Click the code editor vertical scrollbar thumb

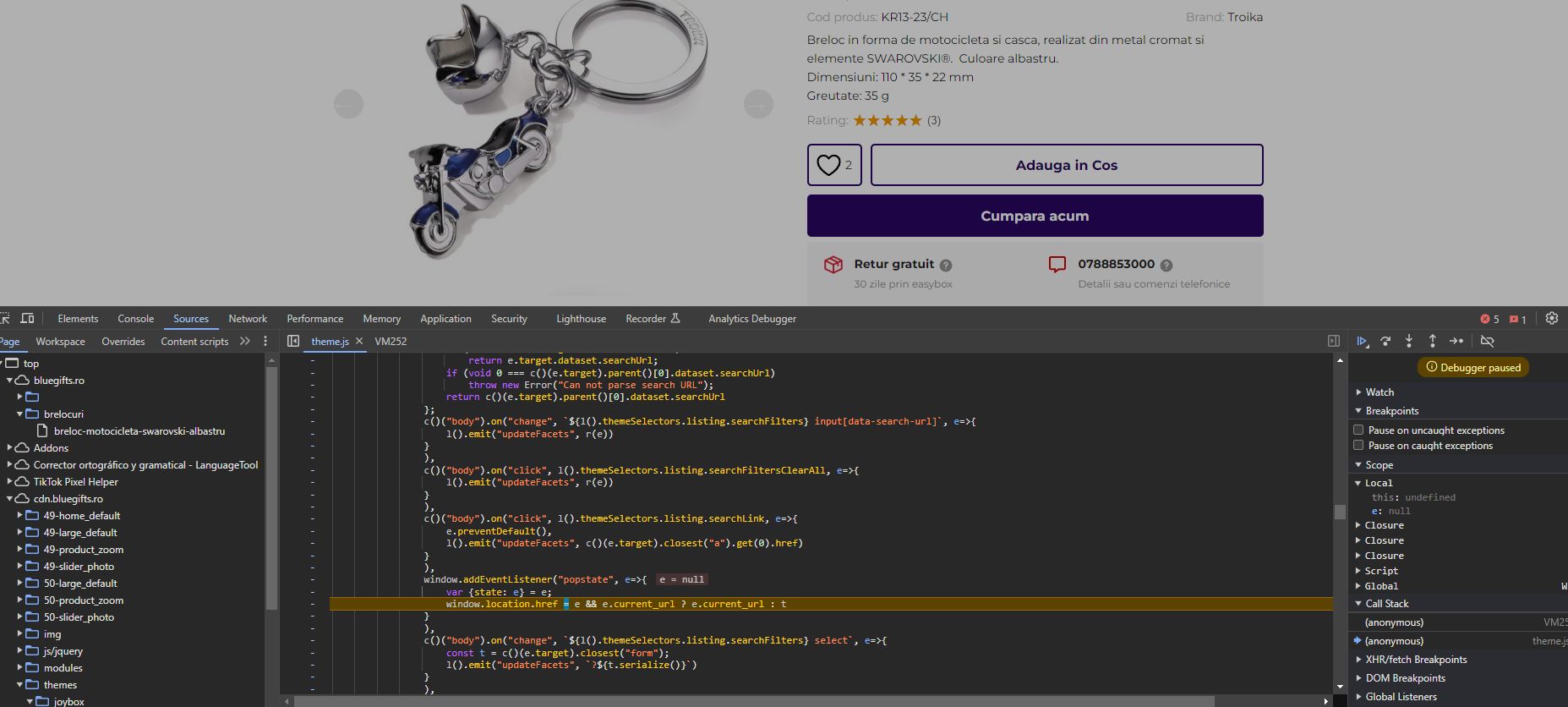(1340, 512)
